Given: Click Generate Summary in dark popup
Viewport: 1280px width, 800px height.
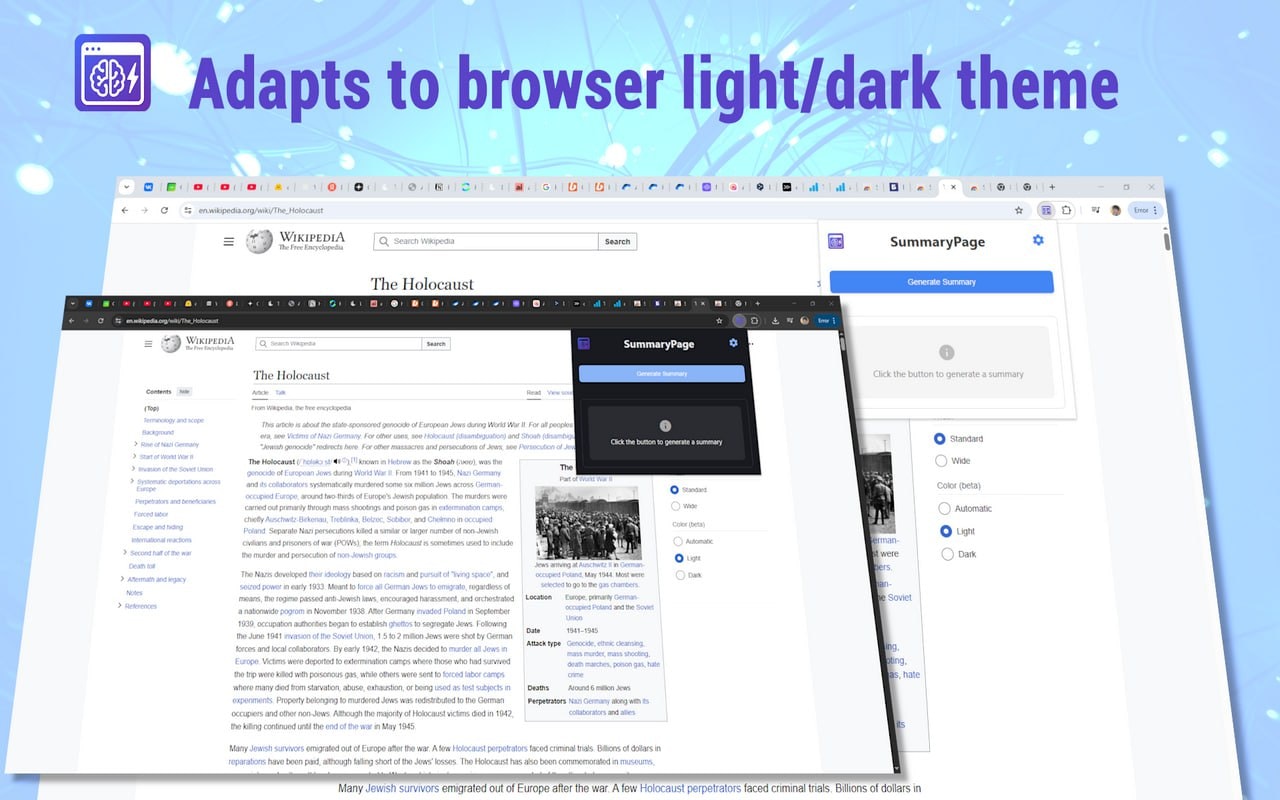Looking at the screenshot, I should click(662, 374).
